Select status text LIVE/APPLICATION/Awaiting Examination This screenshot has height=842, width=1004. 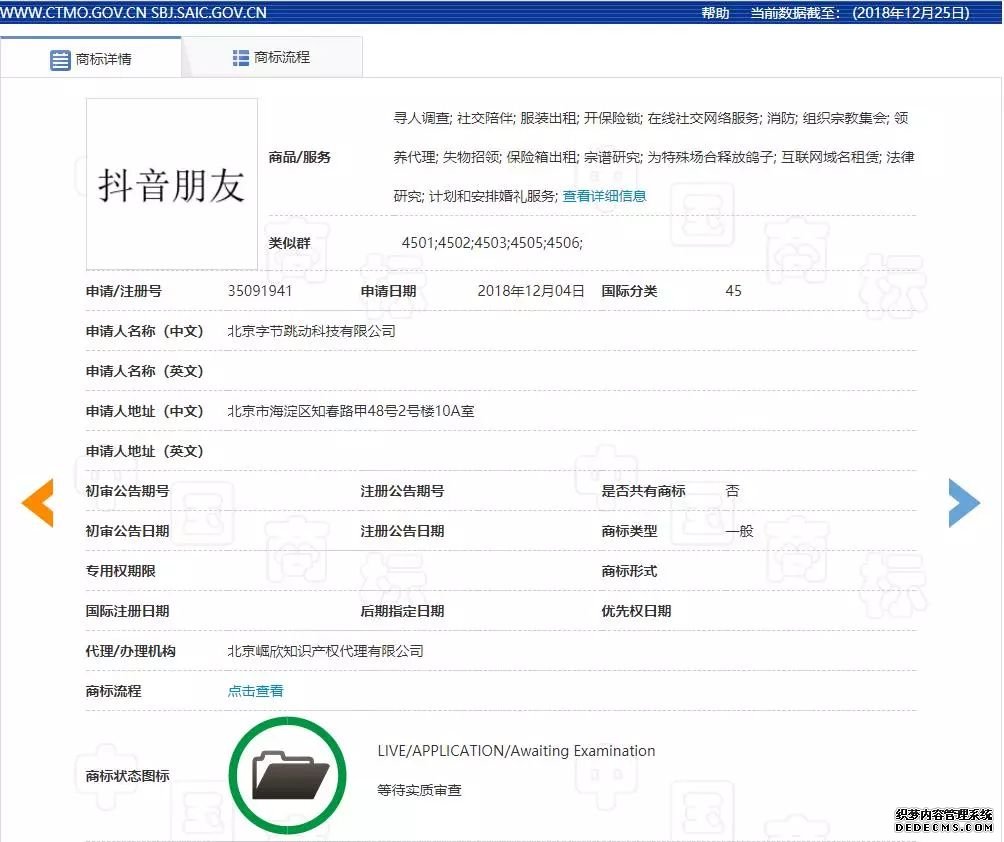click(x=516, y=750)
